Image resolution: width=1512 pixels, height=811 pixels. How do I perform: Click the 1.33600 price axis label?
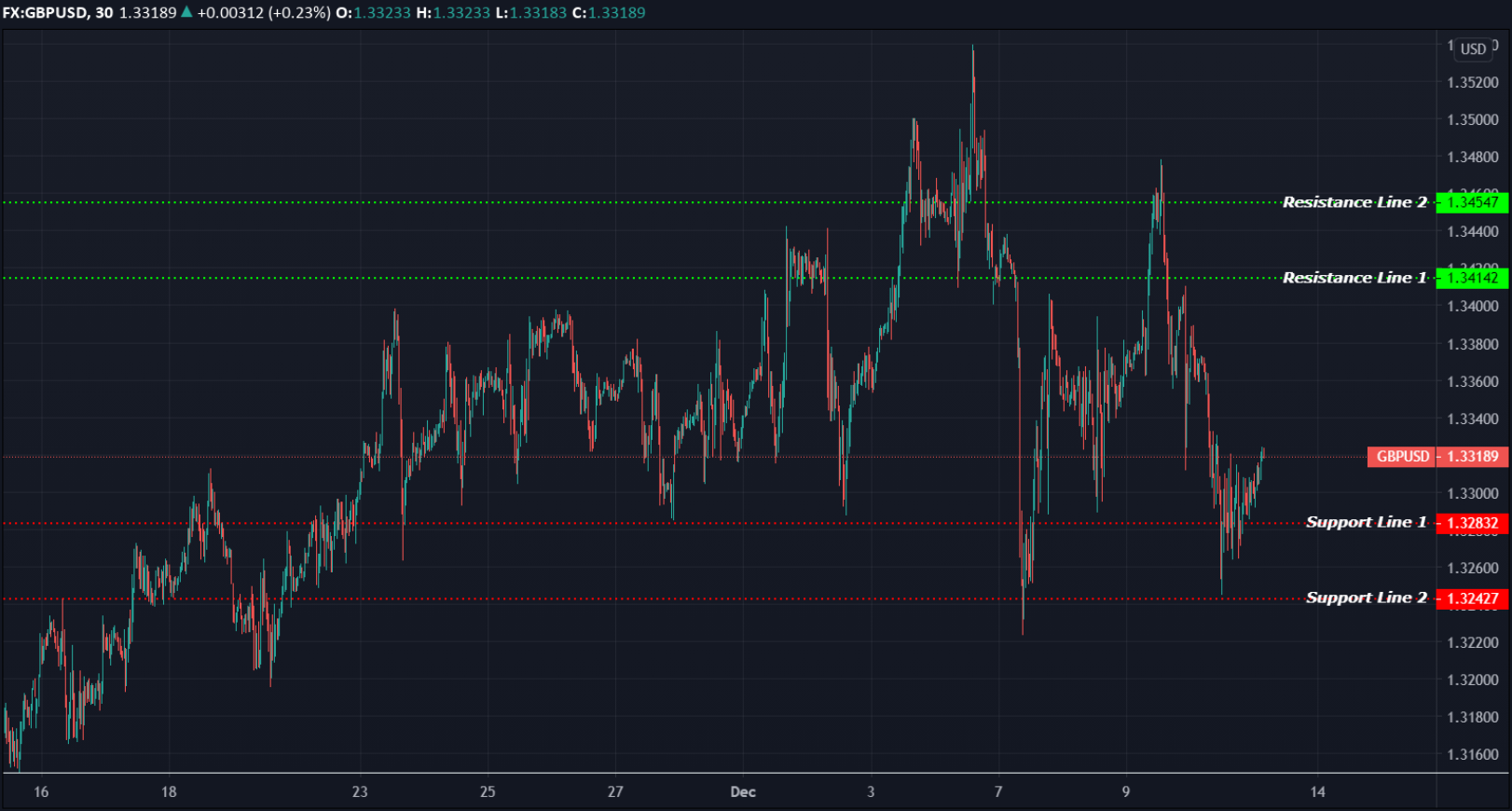coord(1473,381)
